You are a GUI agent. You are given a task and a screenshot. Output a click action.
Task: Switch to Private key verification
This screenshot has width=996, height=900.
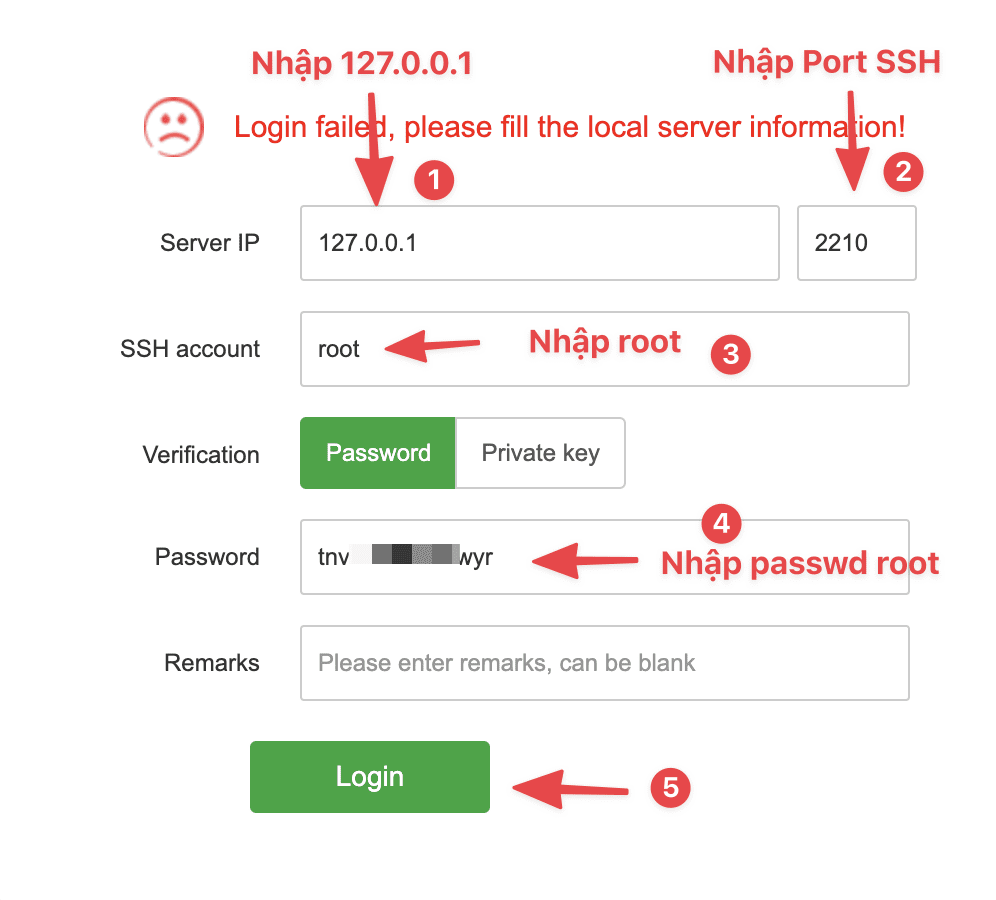540,452
